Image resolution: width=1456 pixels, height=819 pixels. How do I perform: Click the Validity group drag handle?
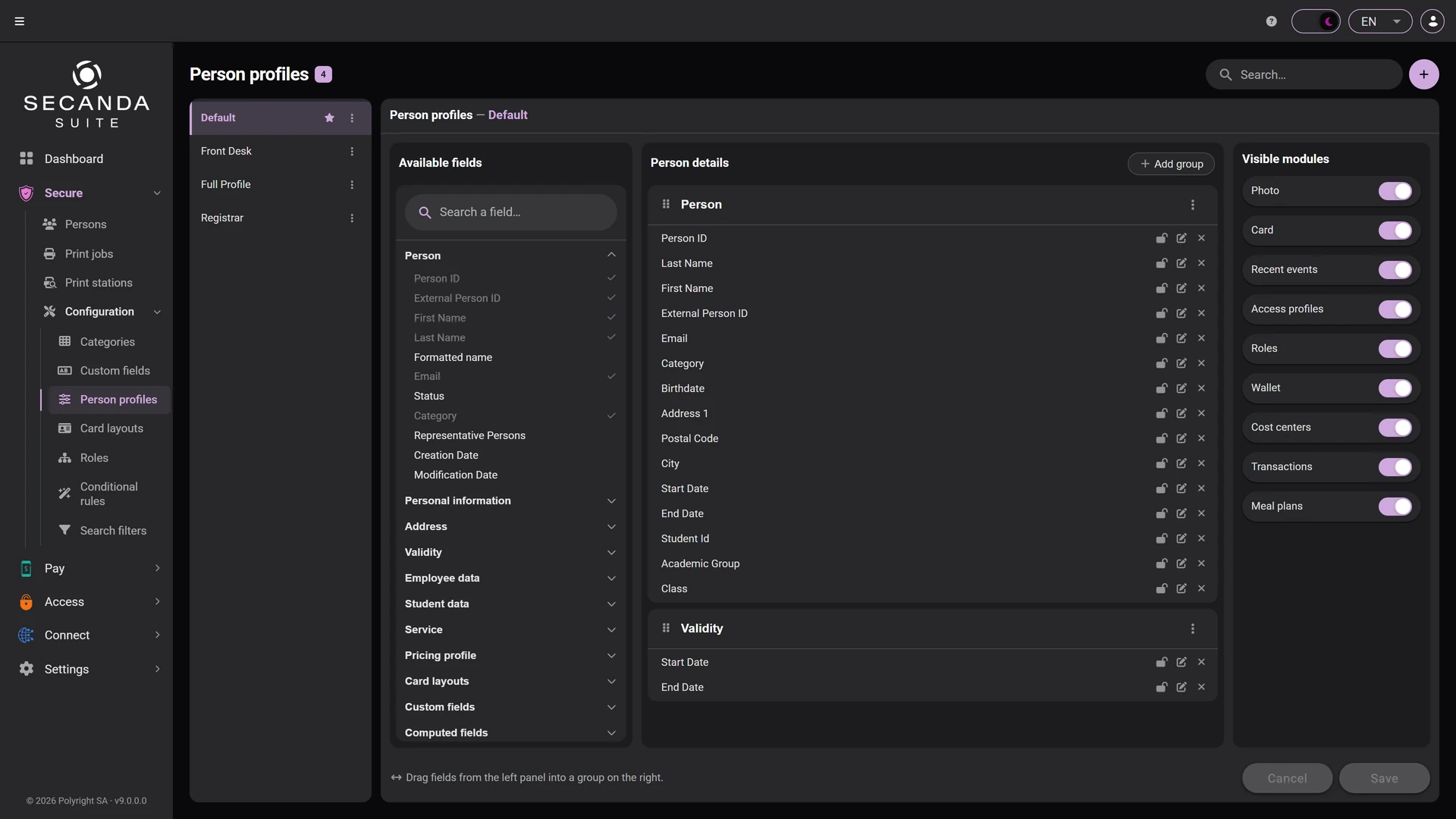(666, 628)
